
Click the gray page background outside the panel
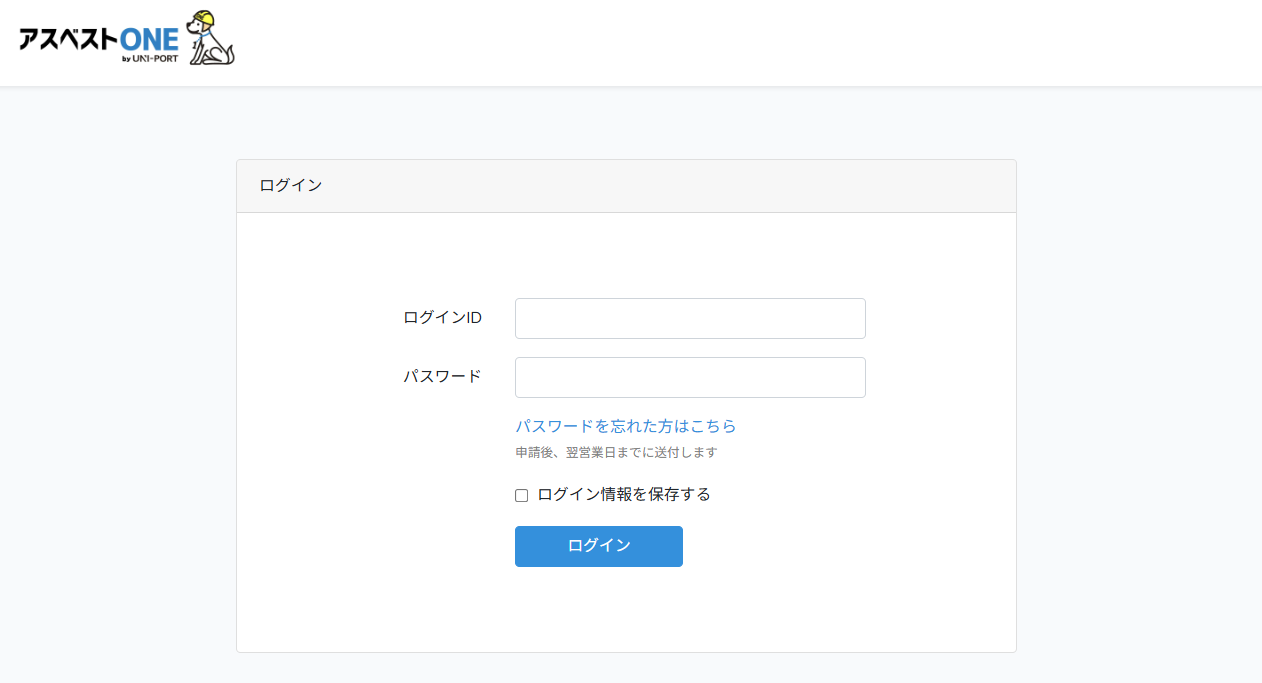point(120,400)
